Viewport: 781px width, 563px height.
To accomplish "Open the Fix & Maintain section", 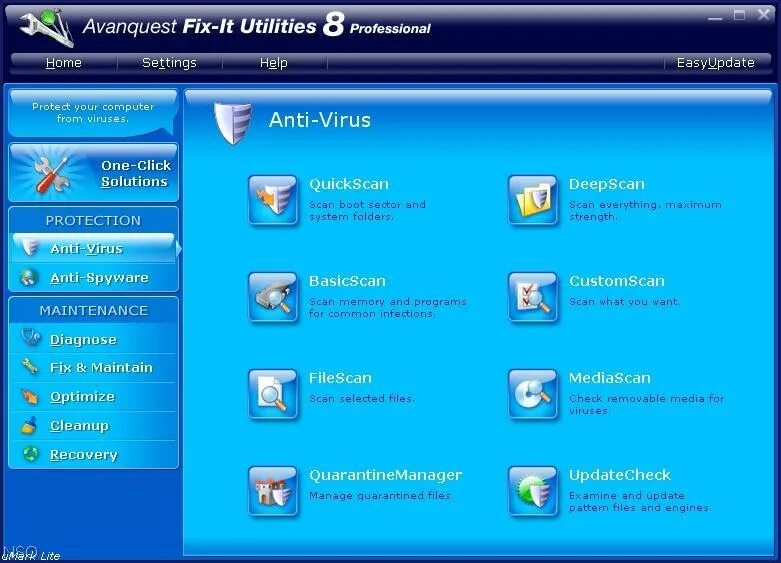I will [x=94, y=368].
